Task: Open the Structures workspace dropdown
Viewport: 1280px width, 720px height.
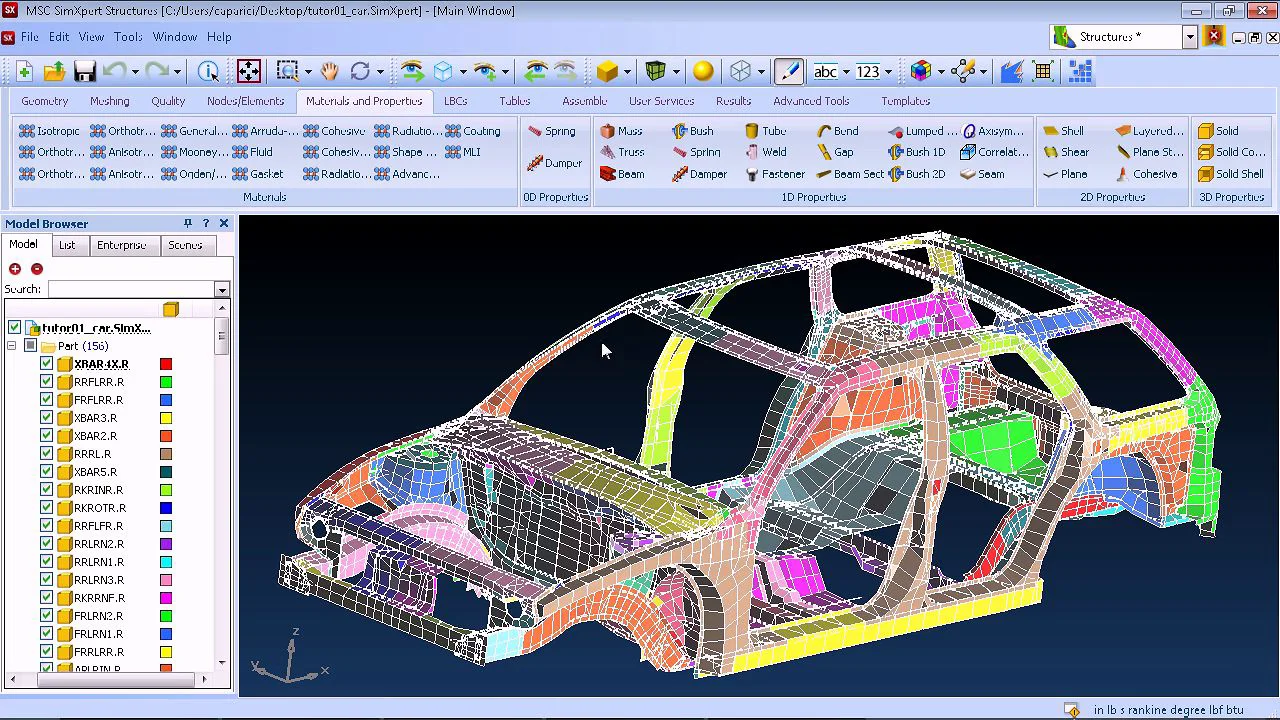Action: coord(1190,37)
